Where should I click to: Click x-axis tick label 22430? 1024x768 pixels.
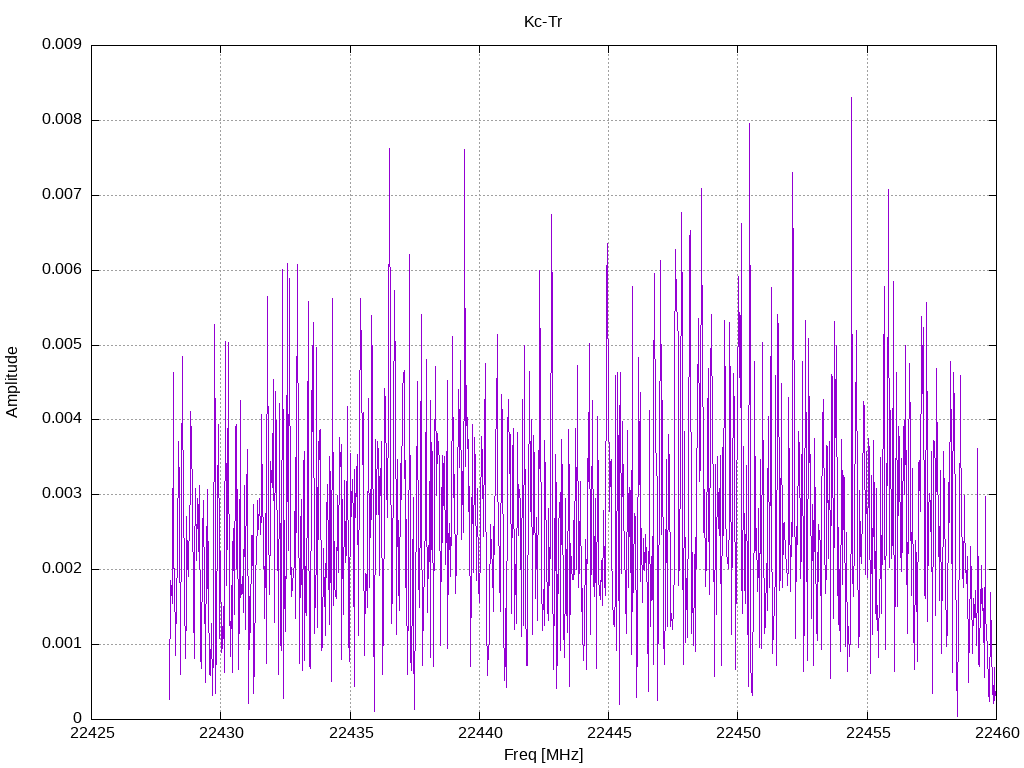(221, 733)
